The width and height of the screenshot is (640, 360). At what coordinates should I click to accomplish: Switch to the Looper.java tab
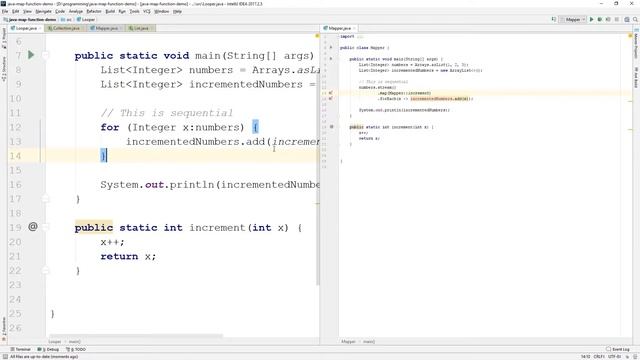click(x=26, y=28)
